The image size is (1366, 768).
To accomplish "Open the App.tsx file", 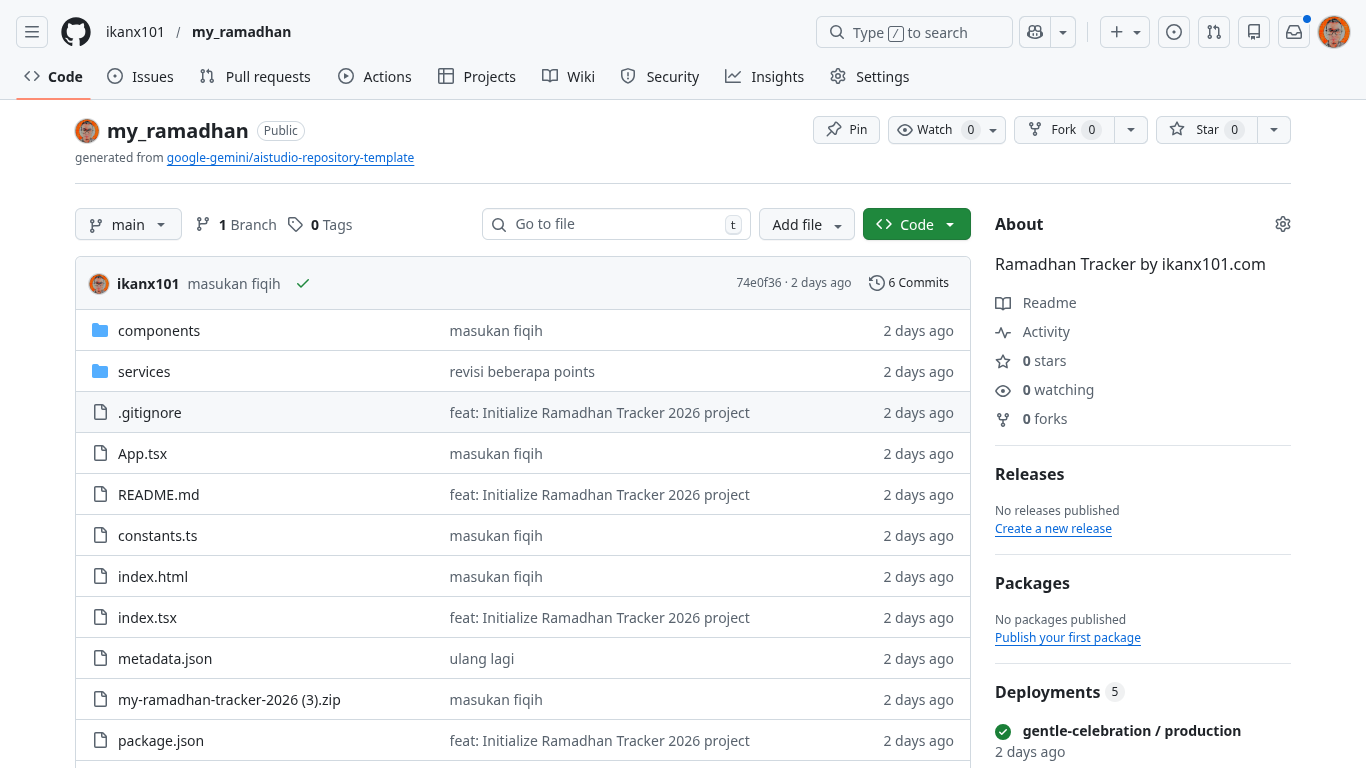I will click(142, 454).
